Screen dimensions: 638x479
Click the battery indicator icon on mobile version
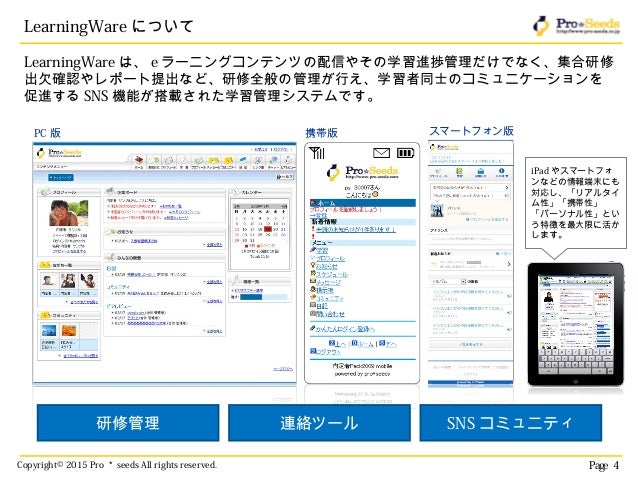pyautogui.click(x=405, y=153)
